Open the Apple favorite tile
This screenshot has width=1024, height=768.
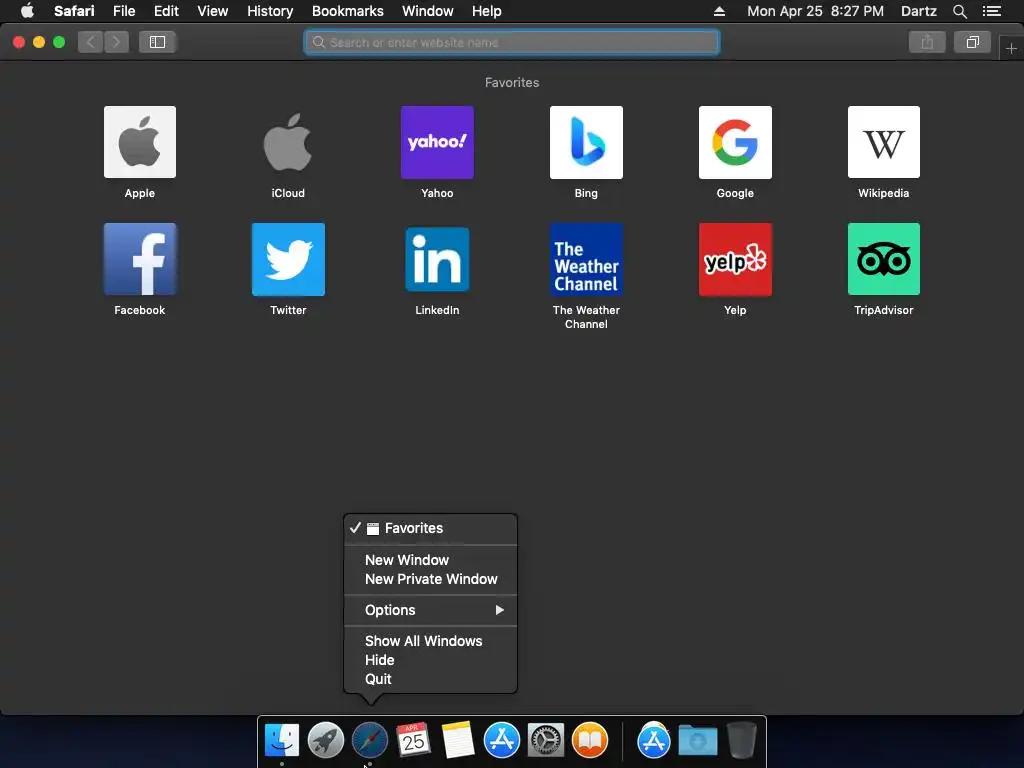[x=140, y=142]
